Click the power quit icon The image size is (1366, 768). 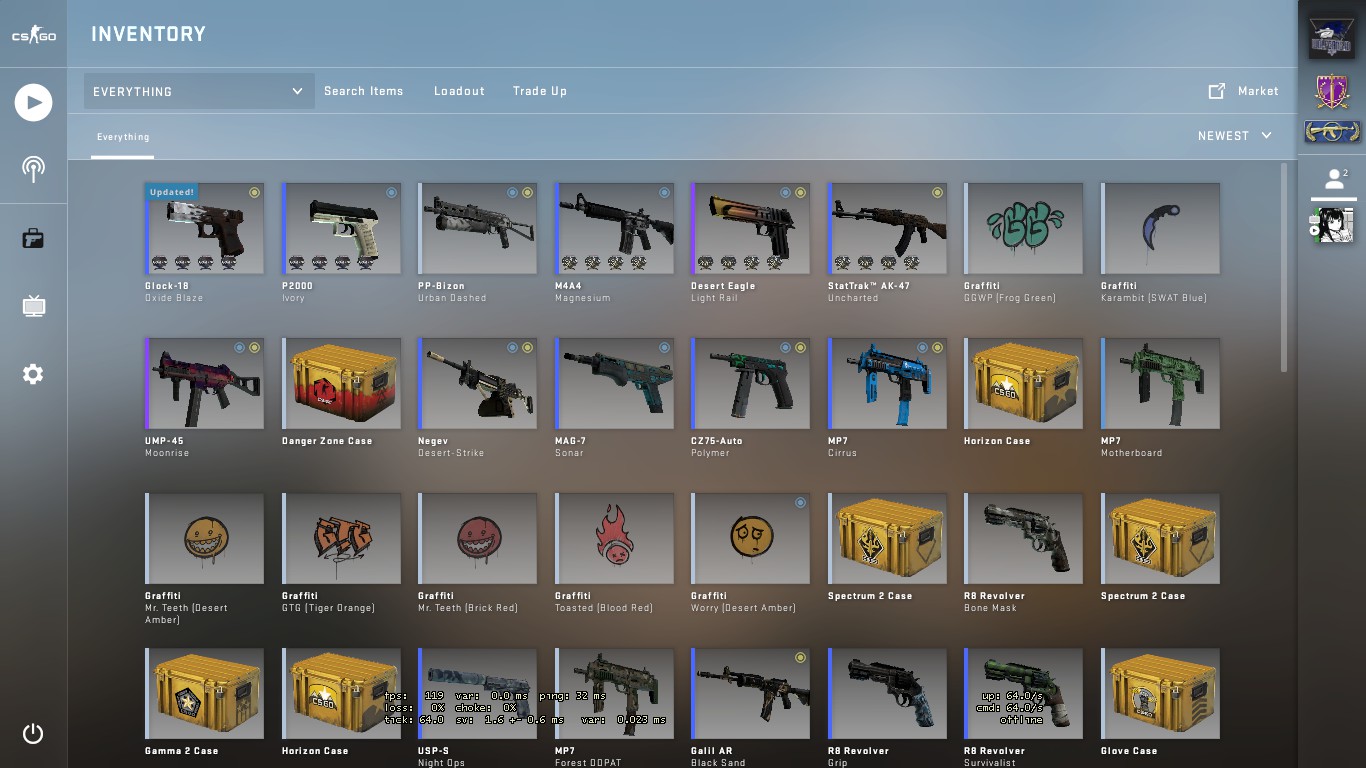pos(33,734)
